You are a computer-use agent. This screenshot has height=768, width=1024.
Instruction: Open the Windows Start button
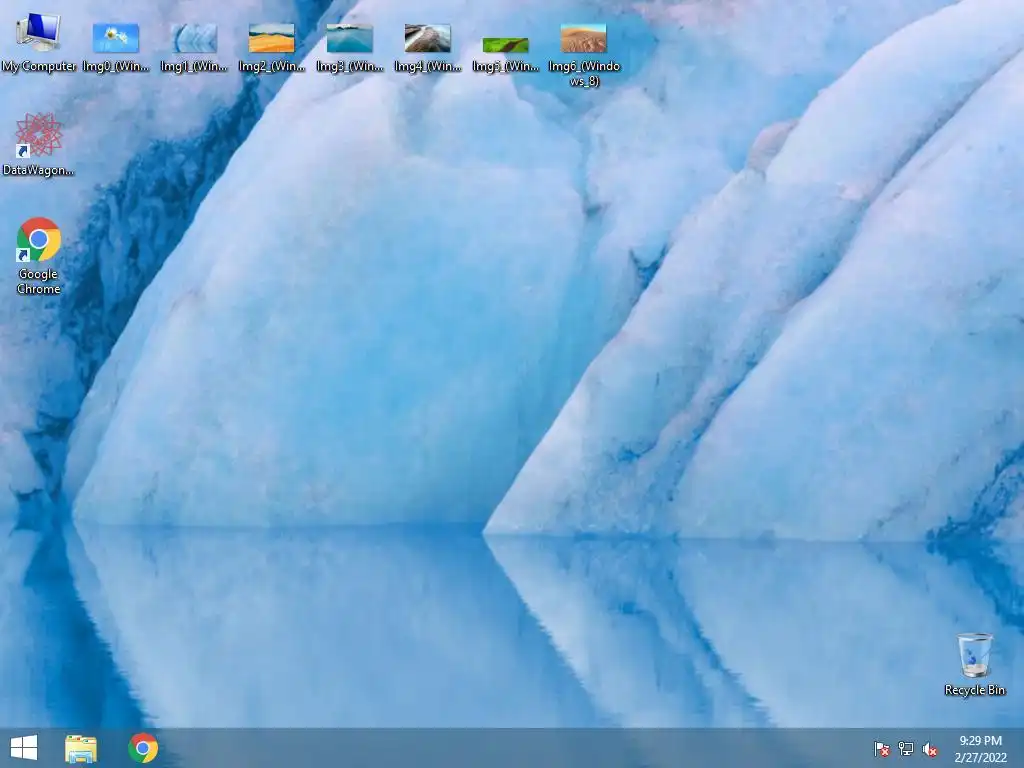pos(24,748)
